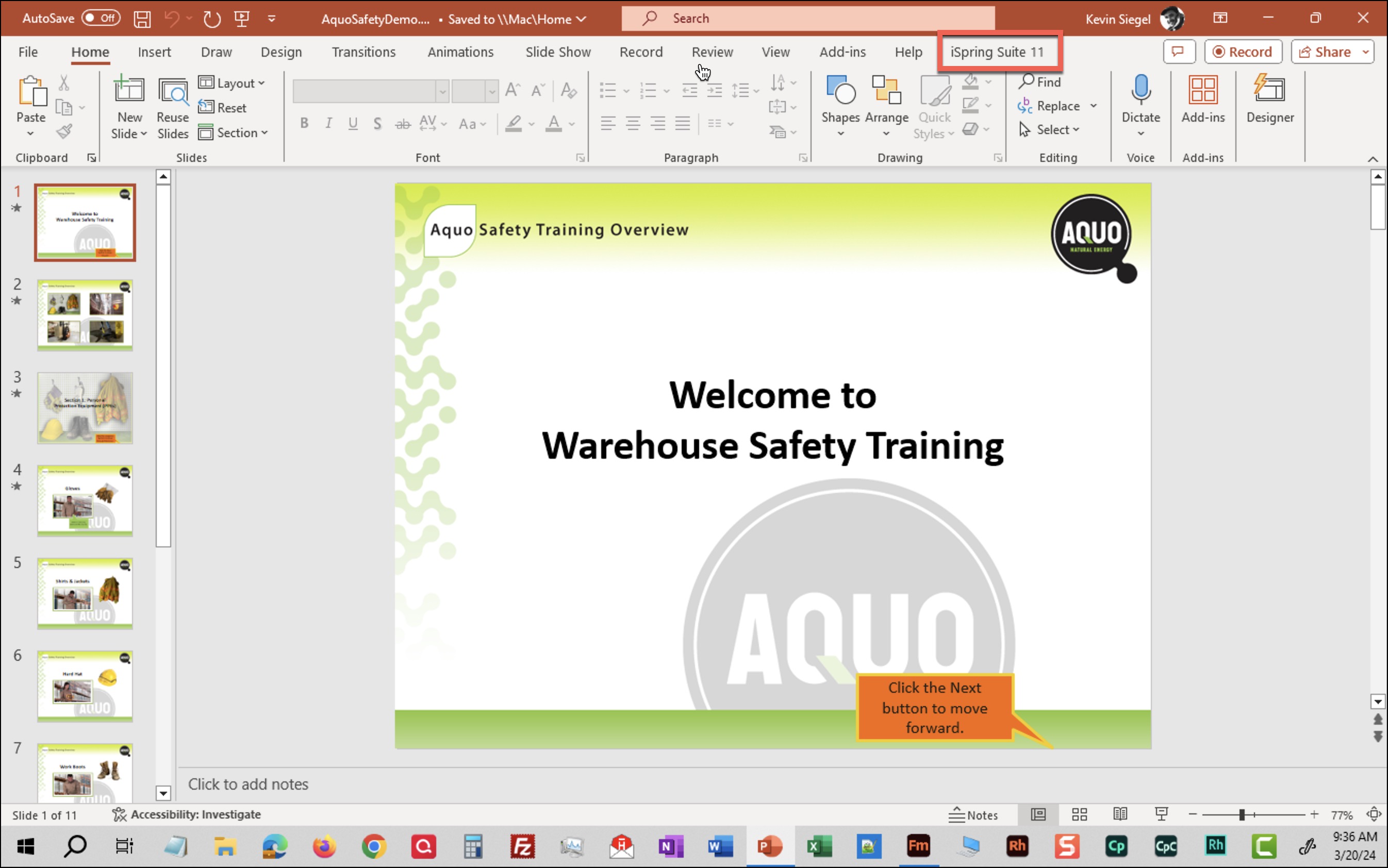This screenshot has height=868, width=1388.
Task: Click the Share button
Action: pos(1326,52)
